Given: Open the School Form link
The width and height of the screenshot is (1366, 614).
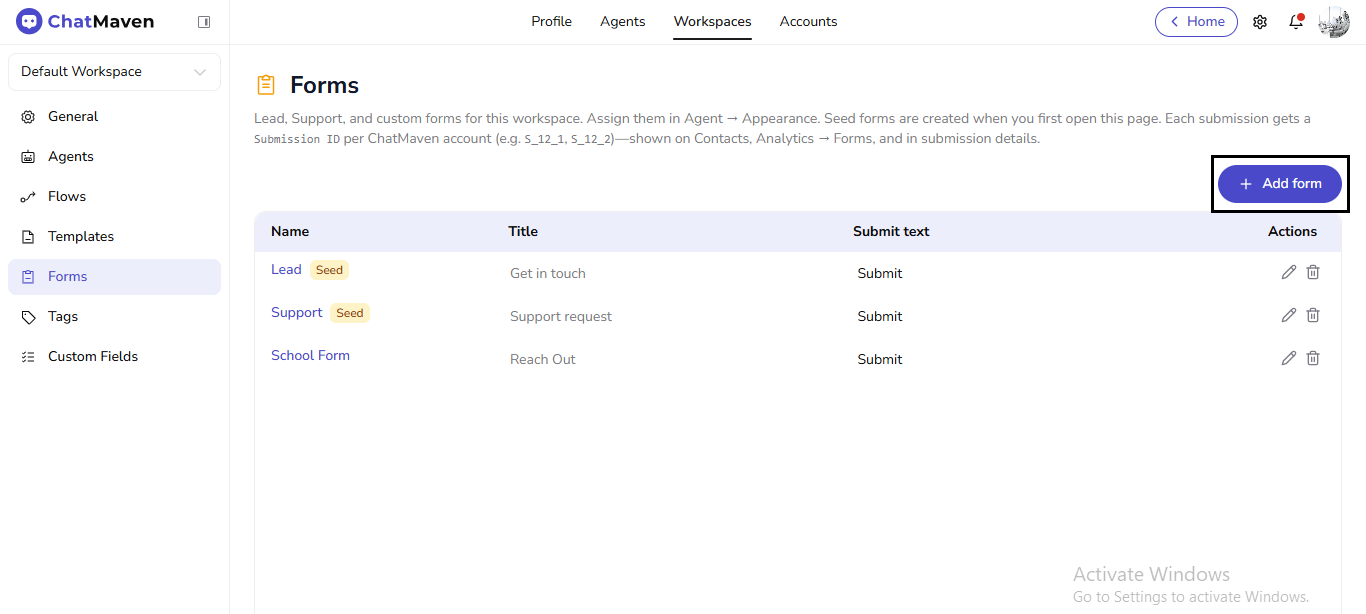Looking at the screenshot, I should [310, 355].
